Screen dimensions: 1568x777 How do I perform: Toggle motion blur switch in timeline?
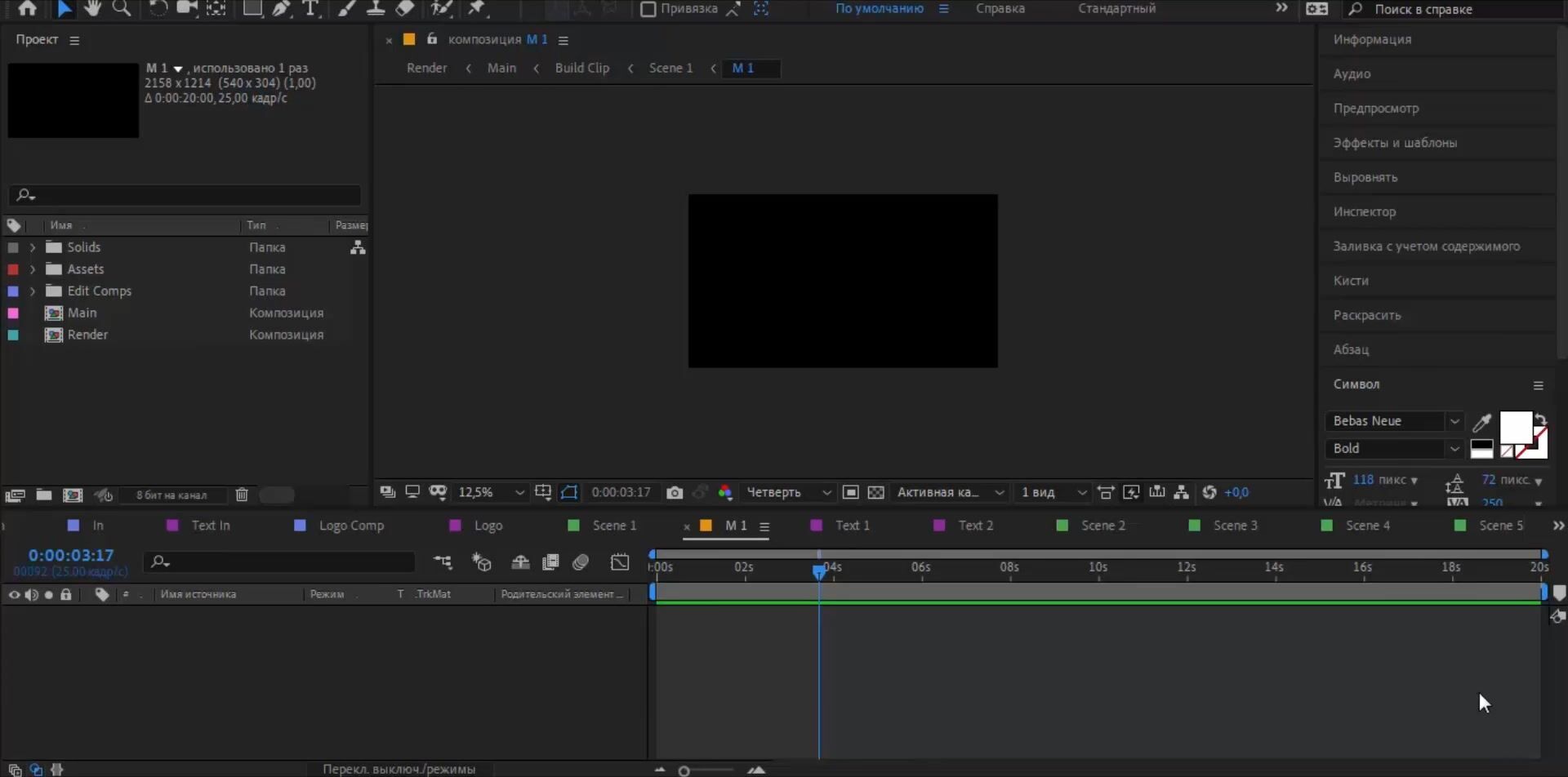[581, 562]
